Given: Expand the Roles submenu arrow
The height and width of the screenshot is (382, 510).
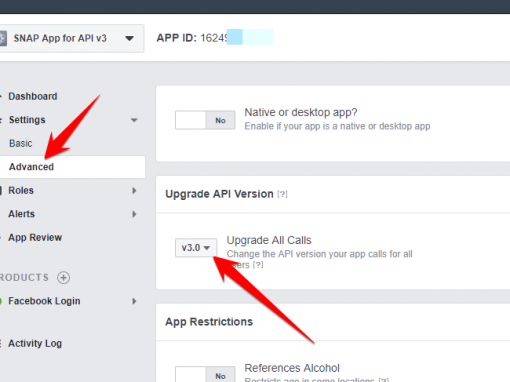Looking at the screenshot, I should (134, 190).
